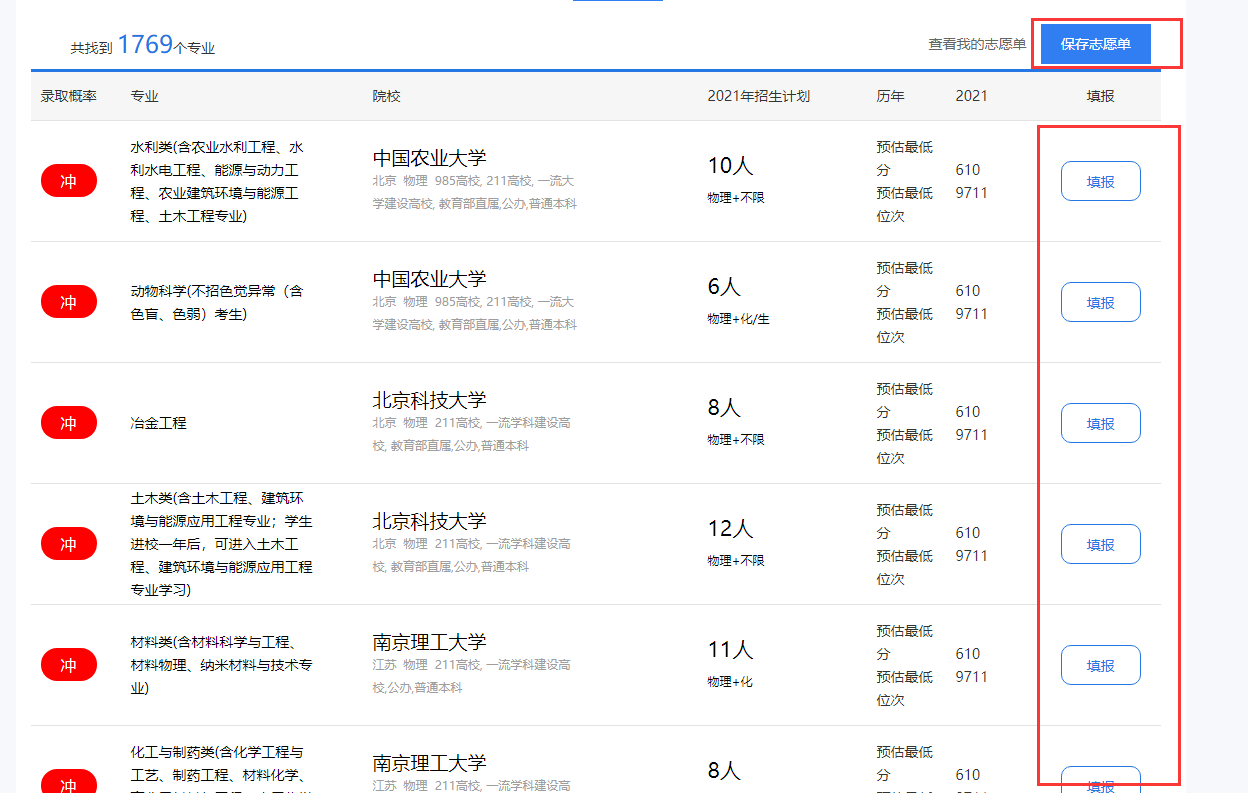The height and width of the screenshot is (793, 1248).
Task: Click the 11人 enrollment plan figure
Action: (731, 650)
